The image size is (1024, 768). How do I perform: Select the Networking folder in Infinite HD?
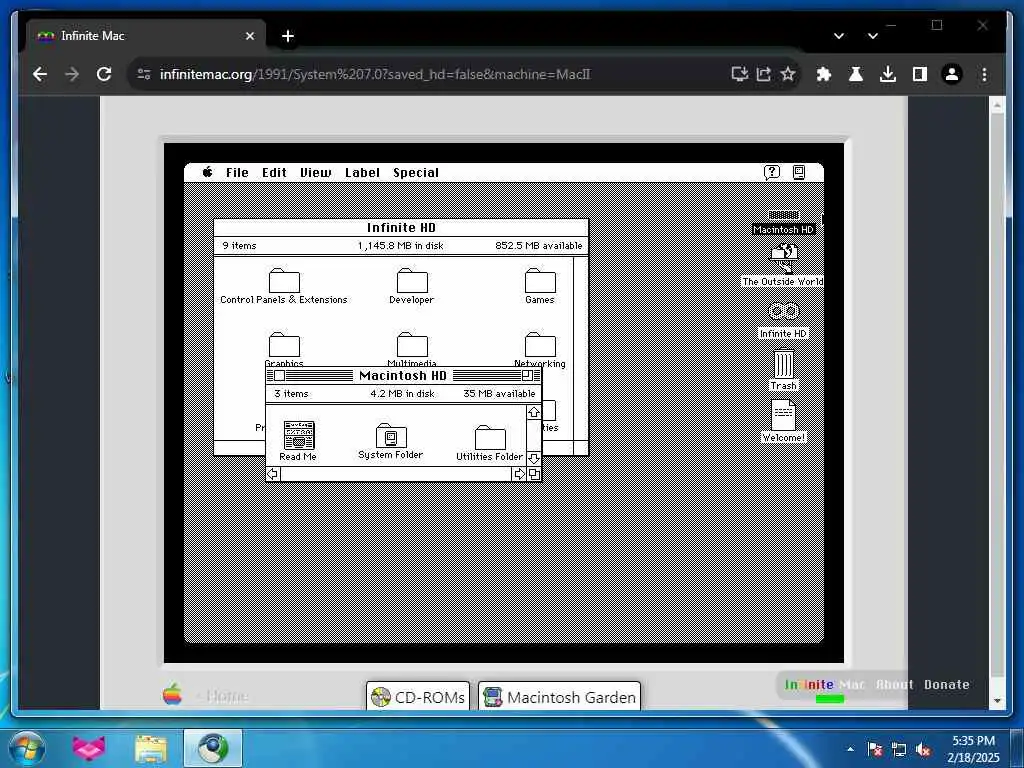pyautogui.click(x=540, y=349)
